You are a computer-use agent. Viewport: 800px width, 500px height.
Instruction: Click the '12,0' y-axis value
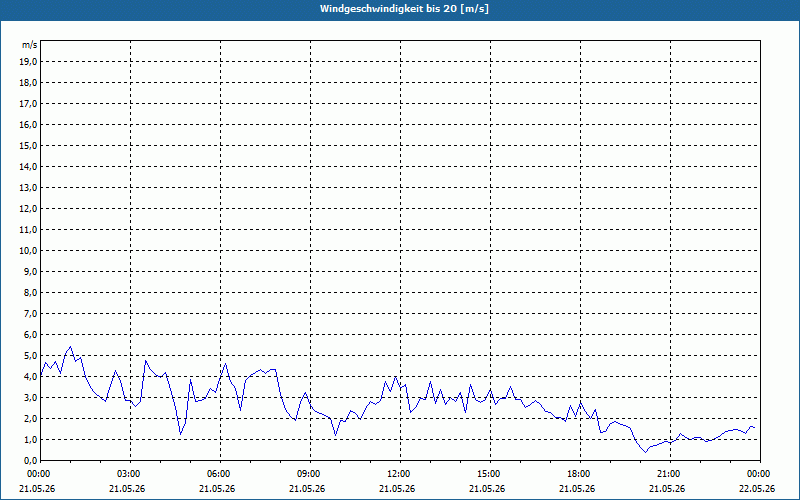pyautogui.click(x=28, y=209)
